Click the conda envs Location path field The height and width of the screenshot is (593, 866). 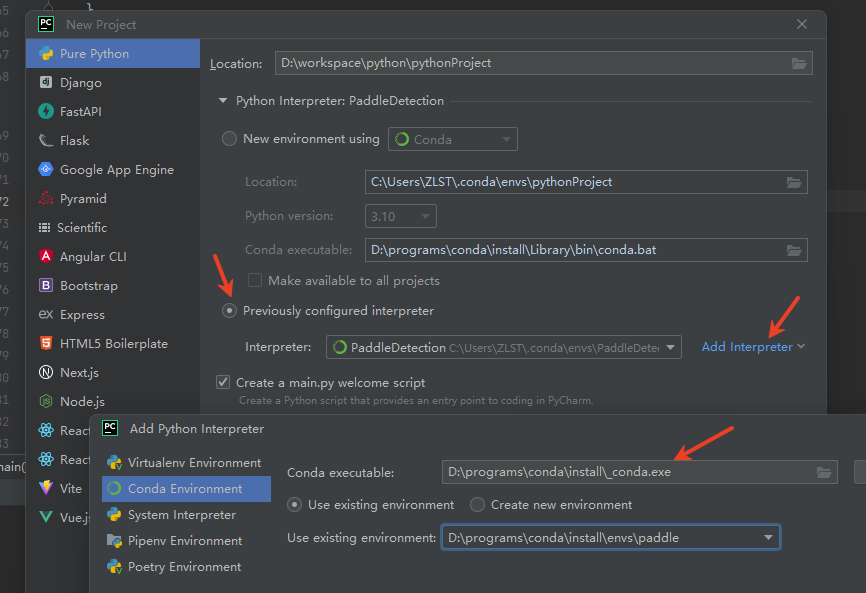(x=586, y=182)
